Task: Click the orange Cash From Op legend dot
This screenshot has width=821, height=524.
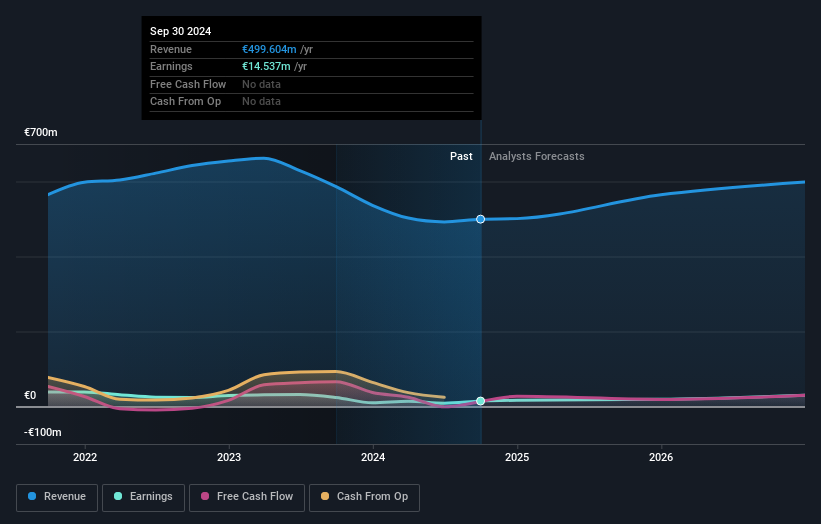Action: 325,496
